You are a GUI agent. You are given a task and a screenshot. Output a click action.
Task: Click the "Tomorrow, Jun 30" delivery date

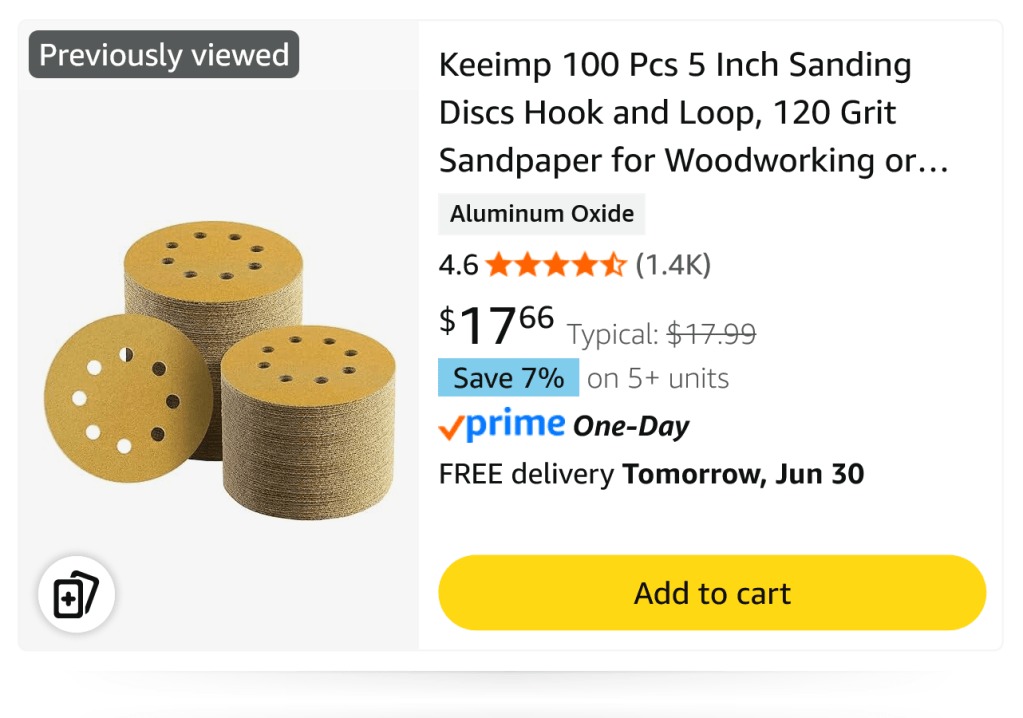coord(743,474)
